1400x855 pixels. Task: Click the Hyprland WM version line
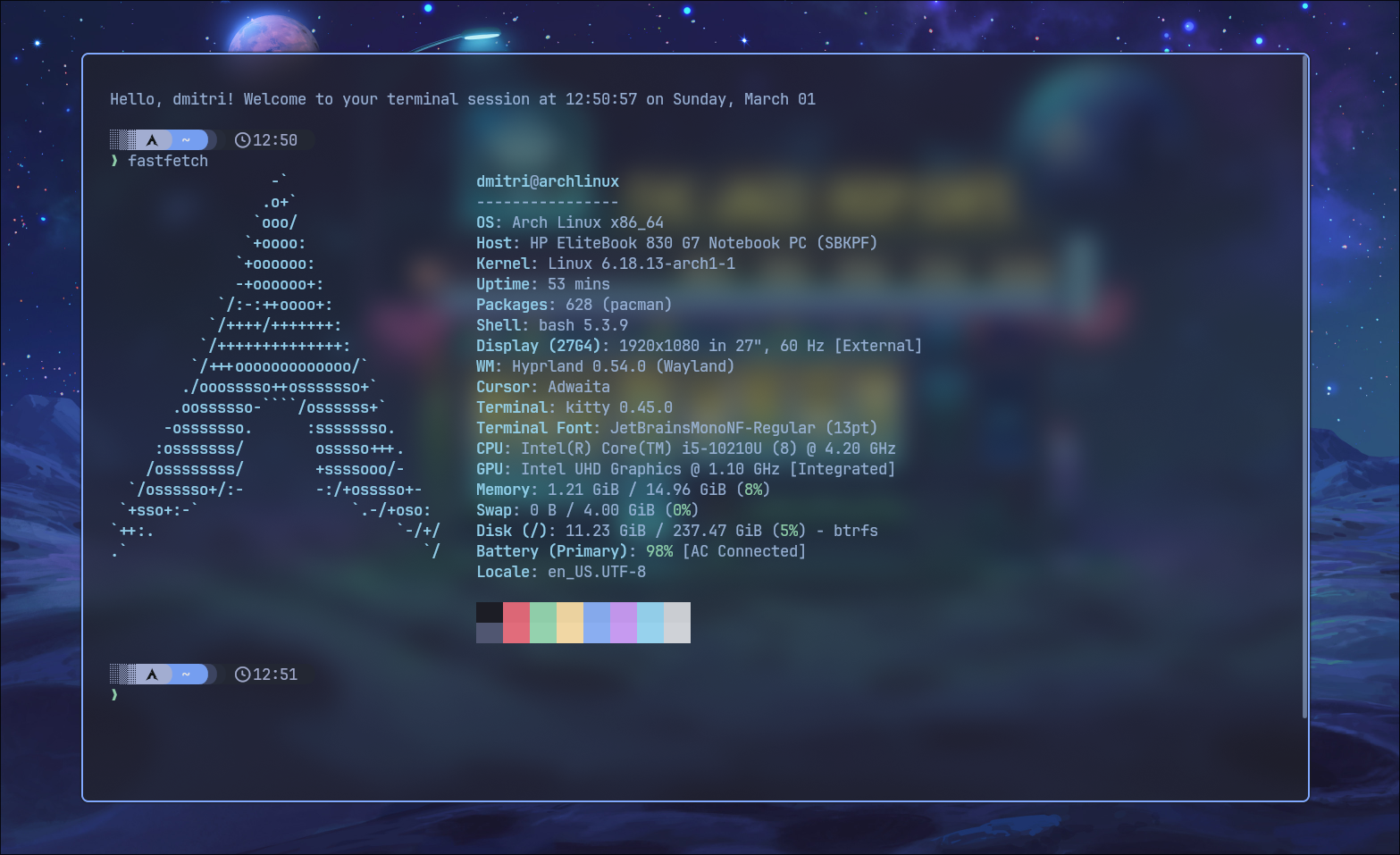[605, 366]
